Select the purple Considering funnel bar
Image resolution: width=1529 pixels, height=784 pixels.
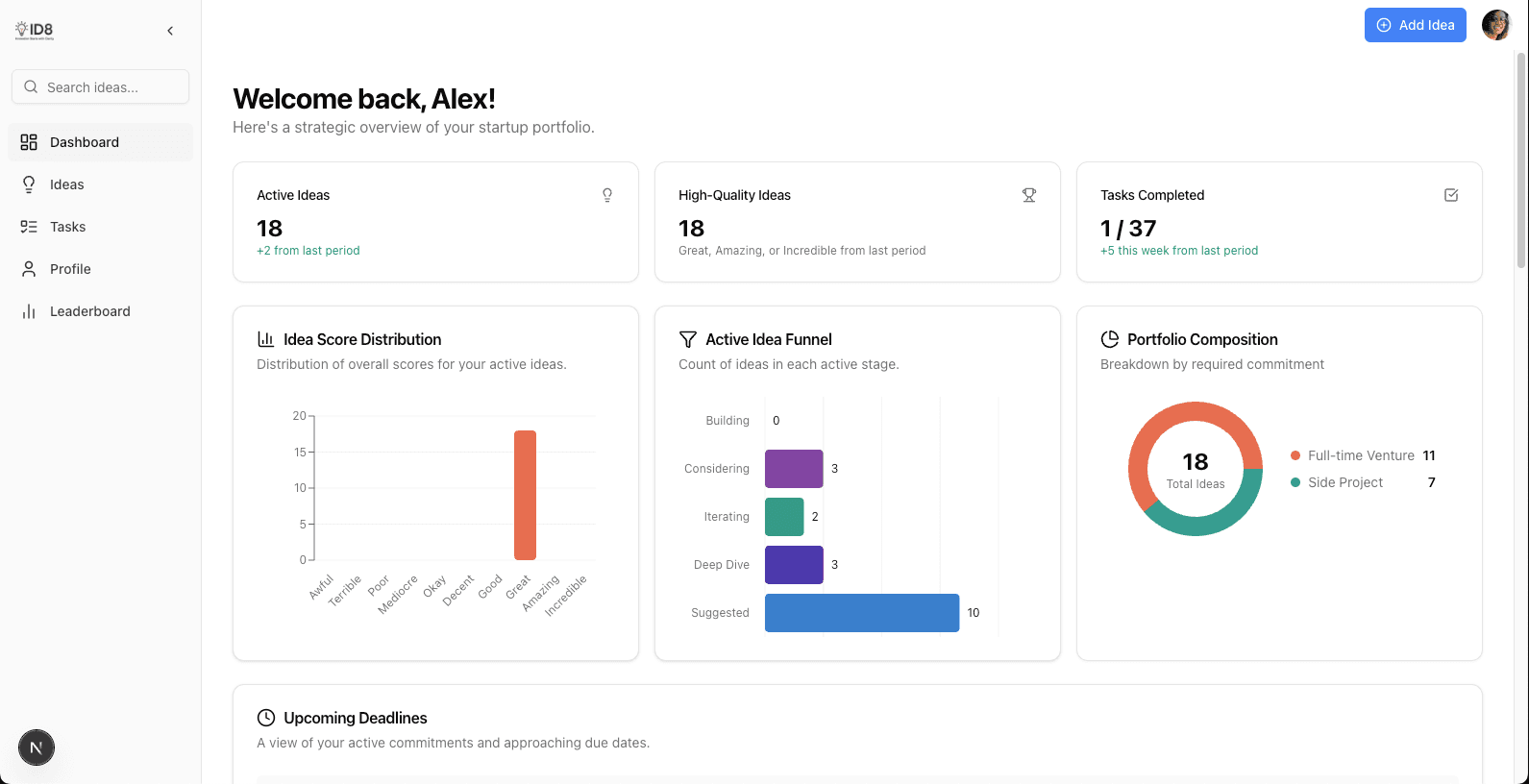click(x=794, y=469)
